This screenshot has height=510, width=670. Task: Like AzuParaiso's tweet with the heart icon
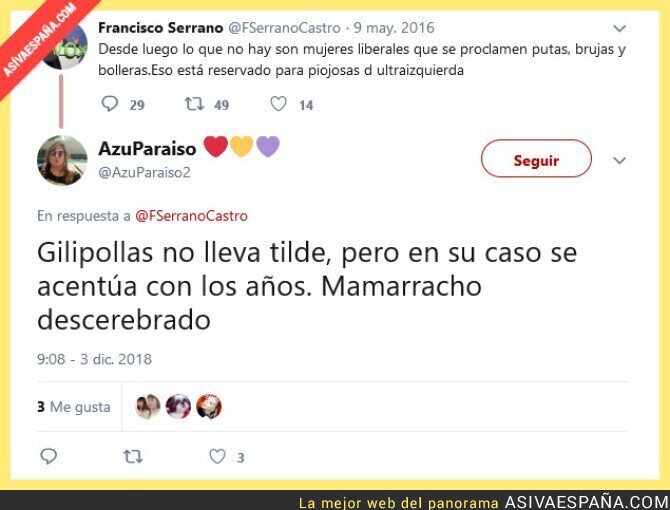click(217, 456)
